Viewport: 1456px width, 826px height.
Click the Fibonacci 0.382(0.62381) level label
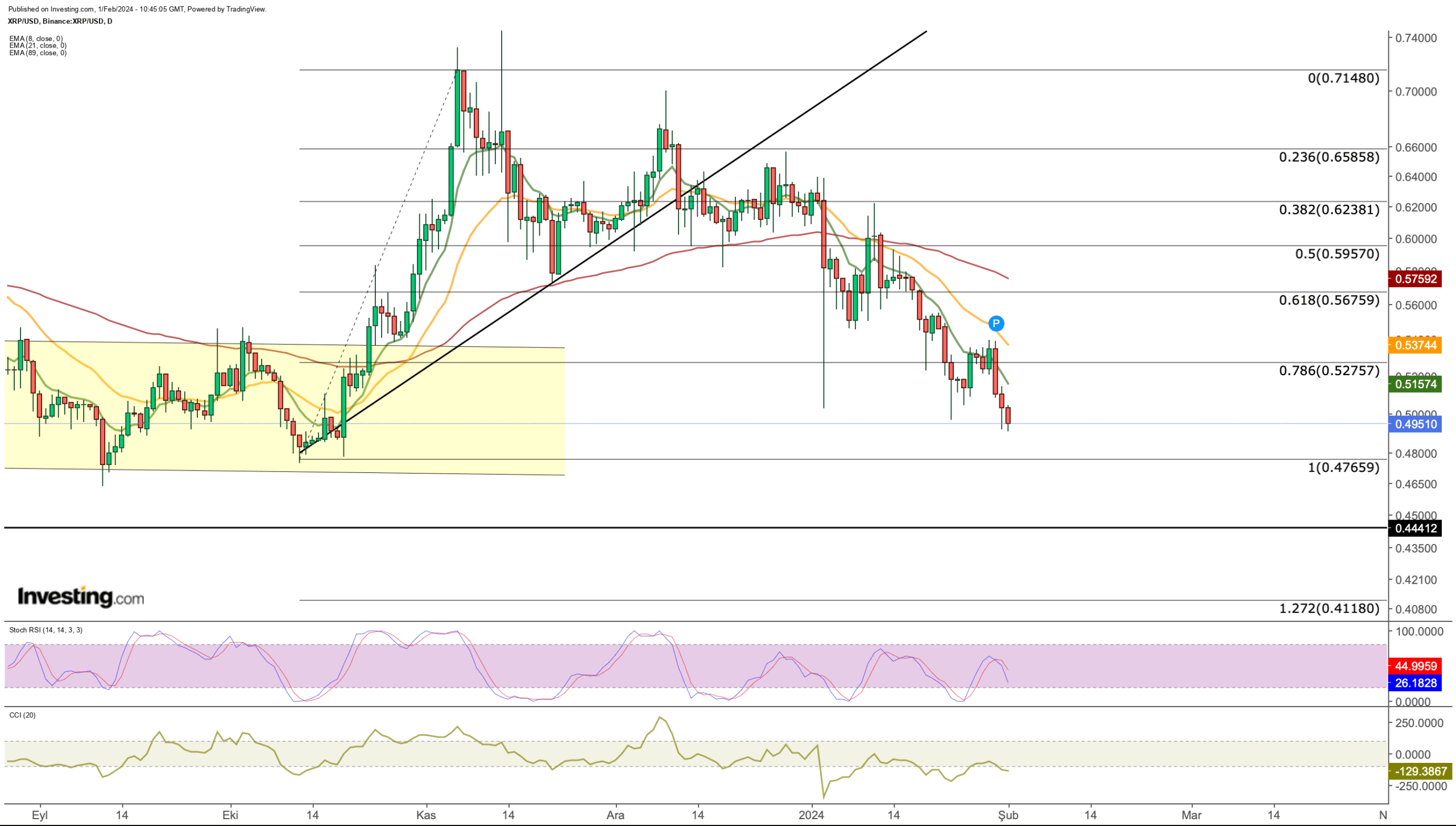coord(1329,210)
